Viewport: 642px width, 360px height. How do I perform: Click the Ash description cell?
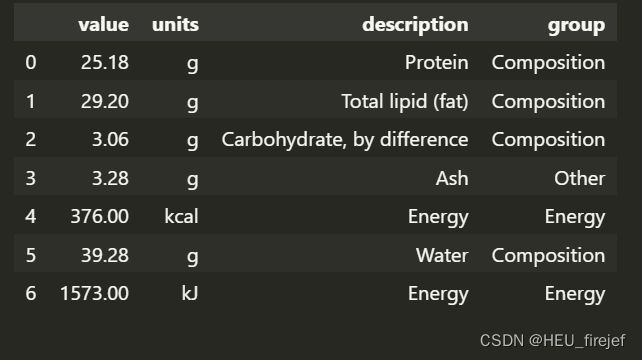[452, 178]
